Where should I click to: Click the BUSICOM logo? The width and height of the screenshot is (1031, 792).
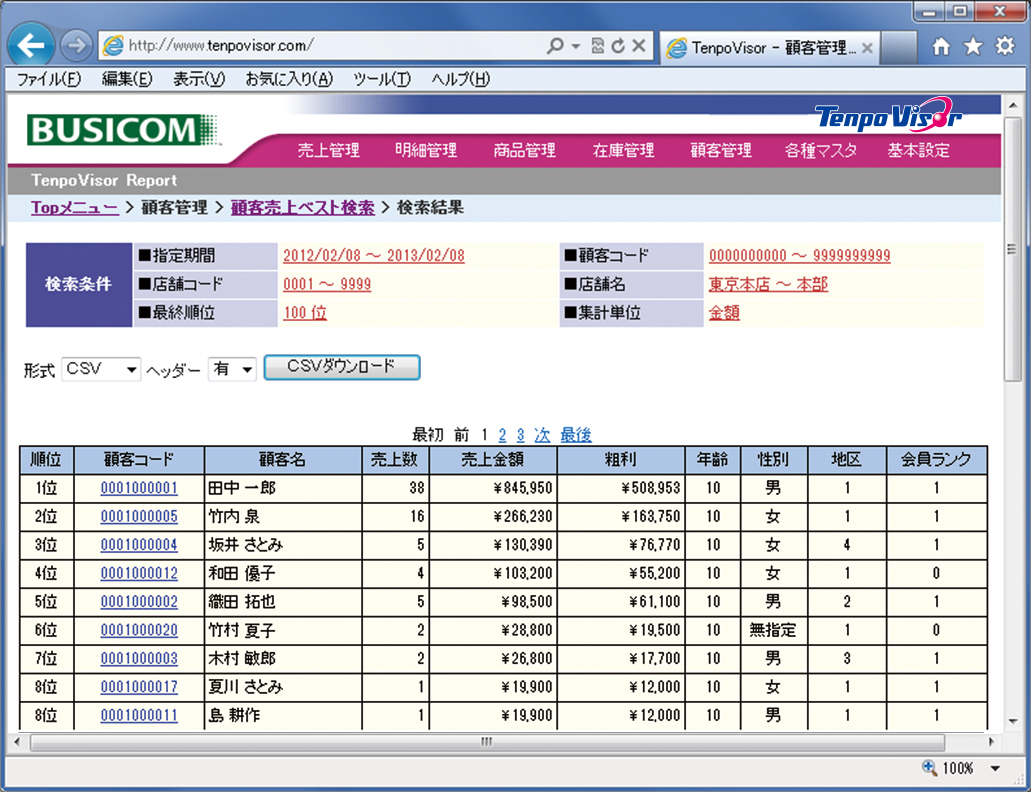(x=123, y=129)
